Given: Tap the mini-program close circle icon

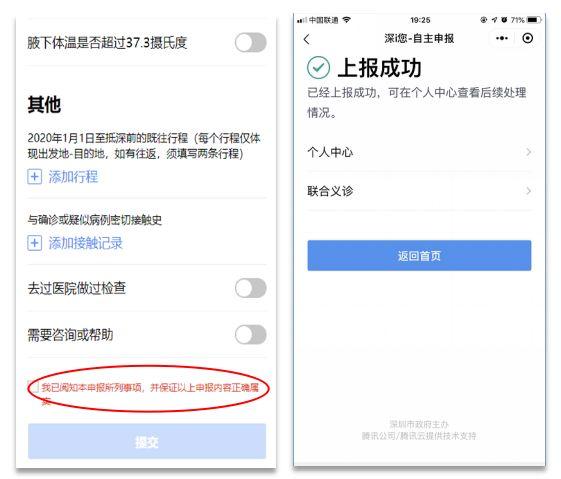Looking at the screenshot, I should (x=527, y=38).
